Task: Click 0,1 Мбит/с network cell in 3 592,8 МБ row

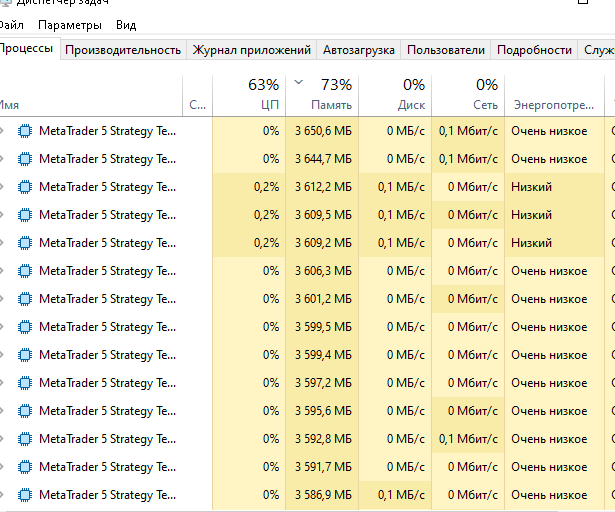Action: [x=468, y=439]
